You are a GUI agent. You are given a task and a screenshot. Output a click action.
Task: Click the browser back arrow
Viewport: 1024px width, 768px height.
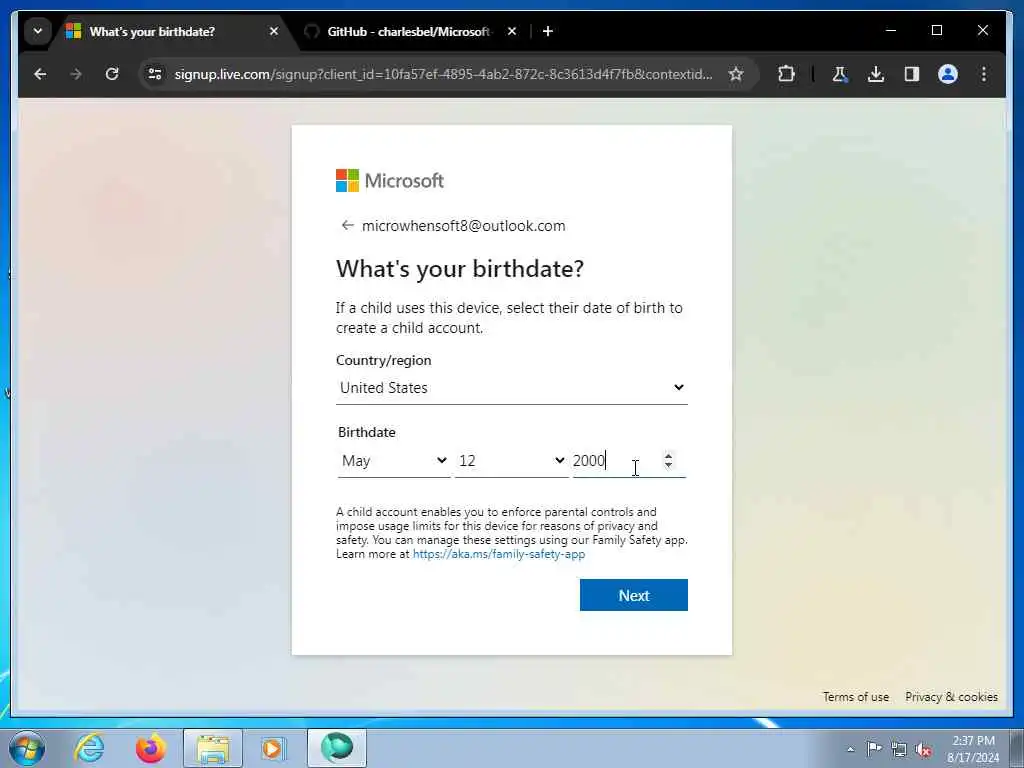40,74
